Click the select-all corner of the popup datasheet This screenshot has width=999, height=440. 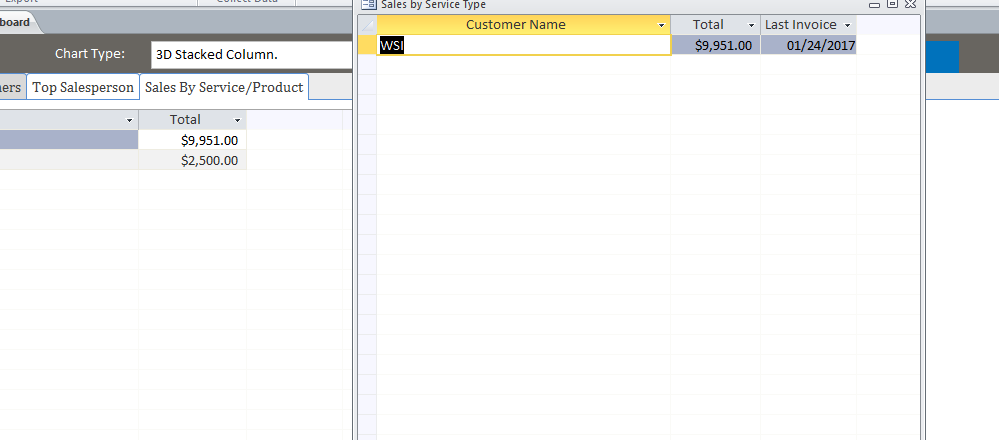[x=368, y=25]
